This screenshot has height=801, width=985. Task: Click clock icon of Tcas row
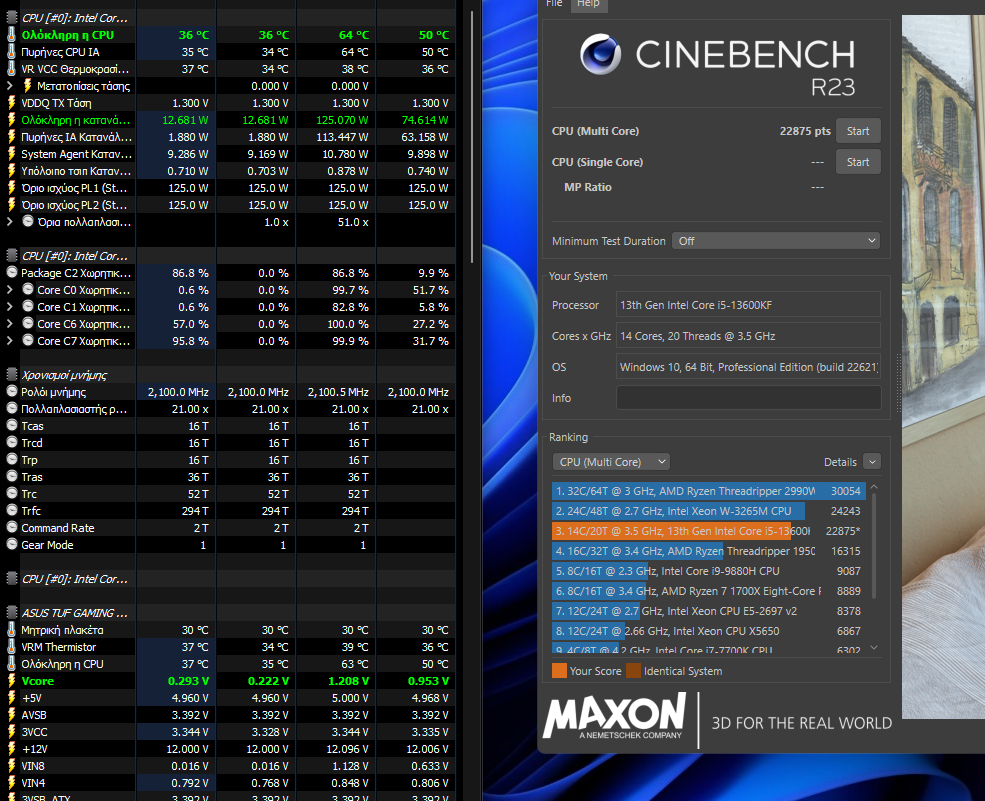[x=11, y=425]
